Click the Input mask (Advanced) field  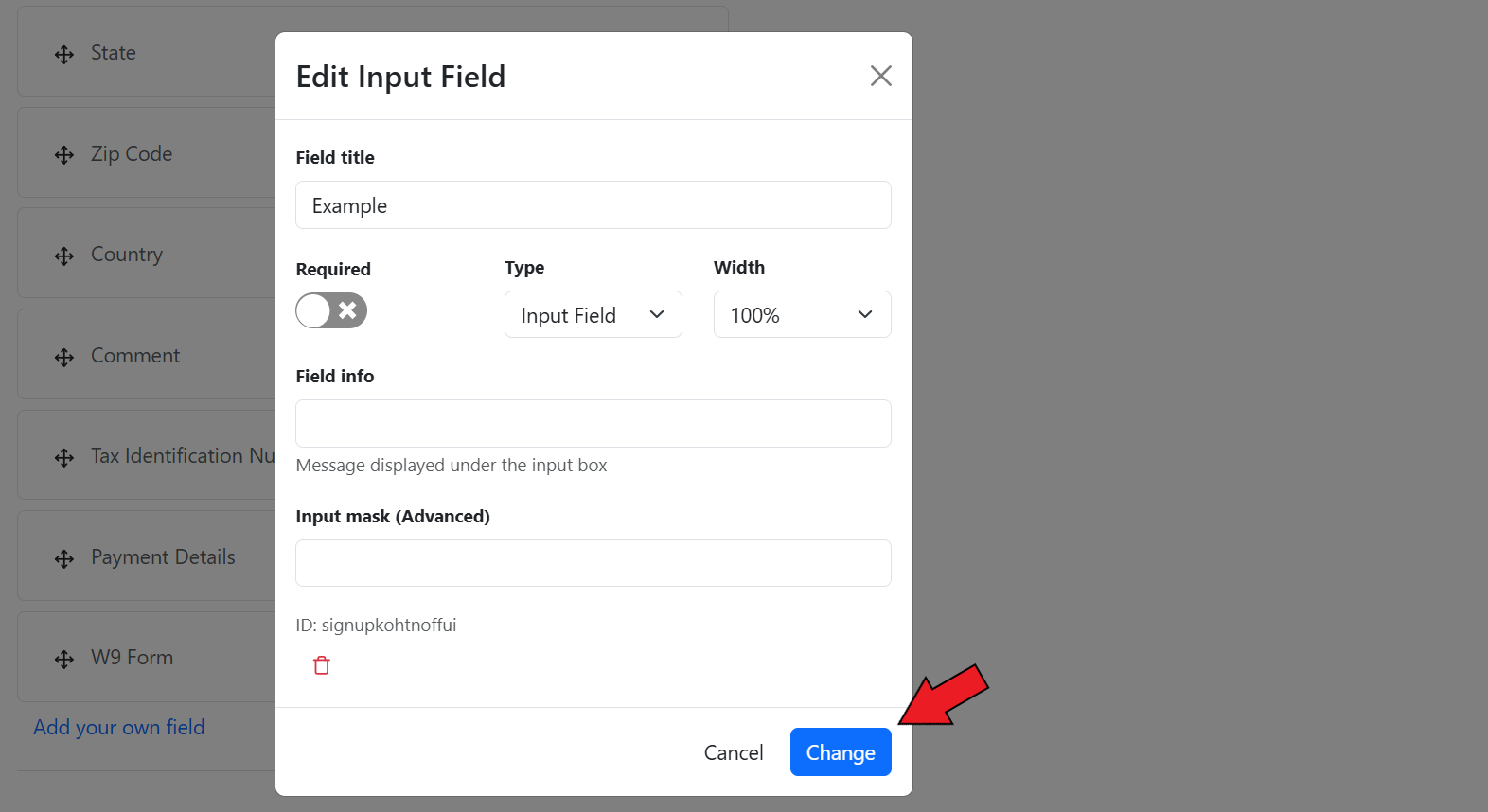click(593, 563)
